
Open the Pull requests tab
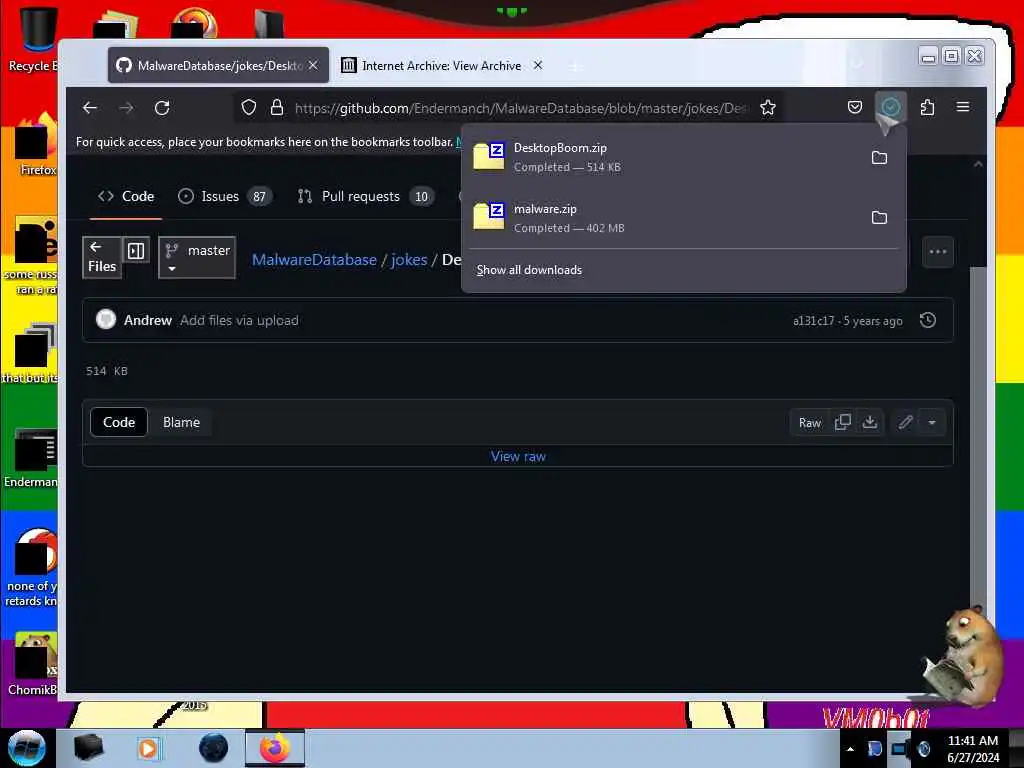click(x=366, y=197)
